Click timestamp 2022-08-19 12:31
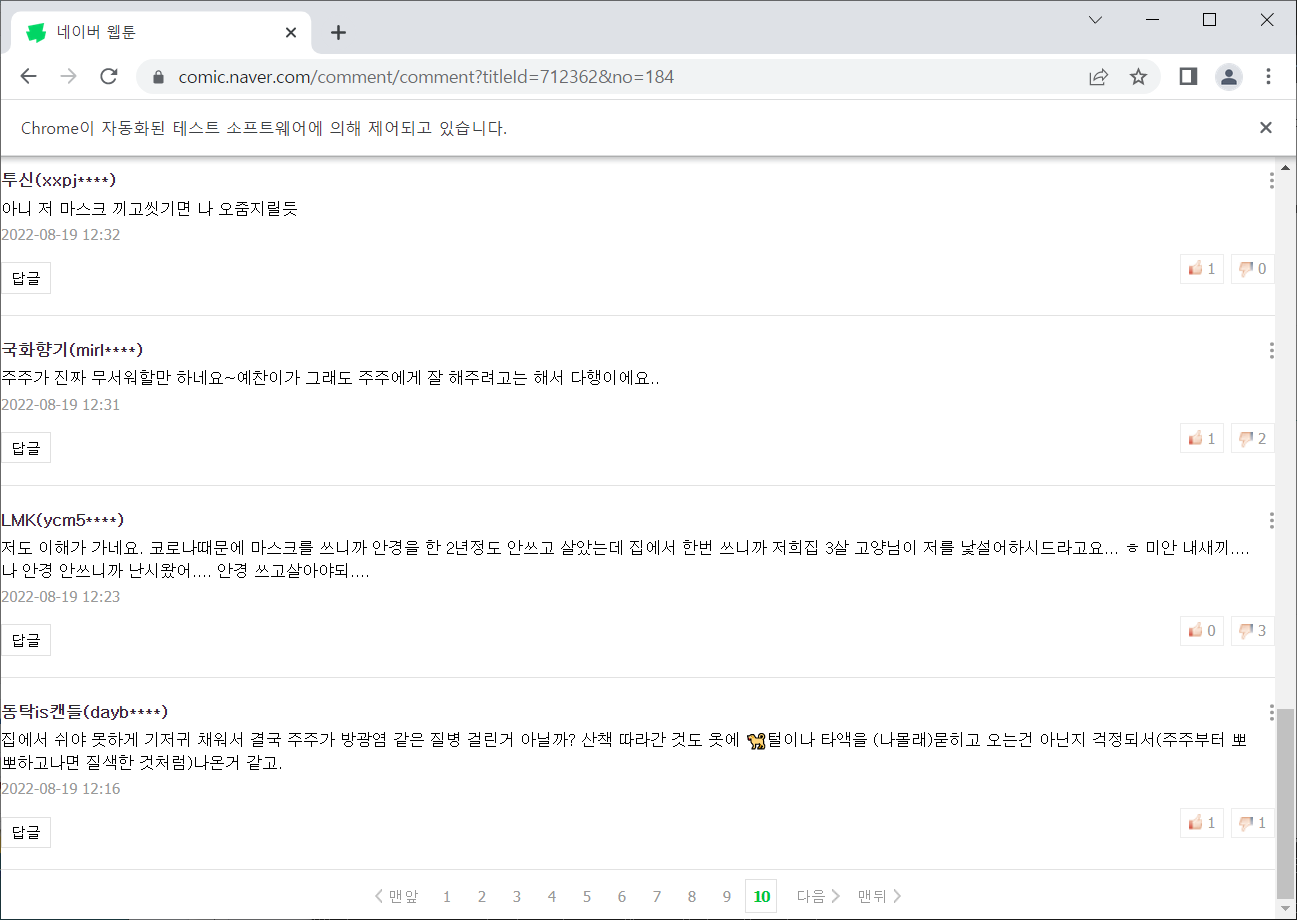 (x=61, y=405)
